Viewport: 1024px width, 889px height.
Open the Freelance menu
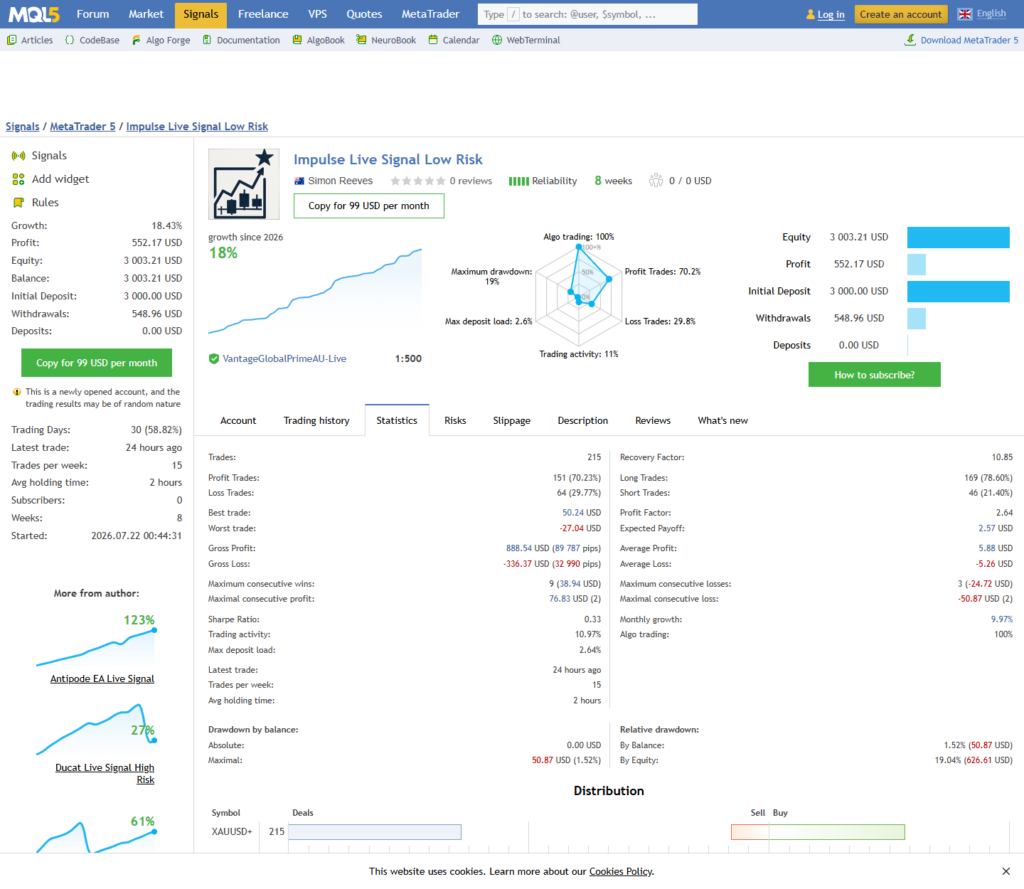[x=263, y=14]
